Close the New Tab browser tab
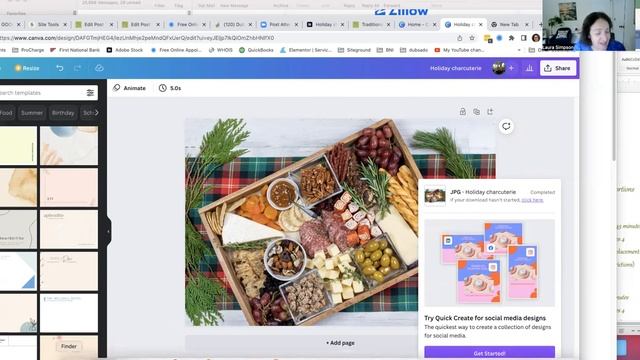640x360 pixels. pyautogui.click(x=527, y=24)
